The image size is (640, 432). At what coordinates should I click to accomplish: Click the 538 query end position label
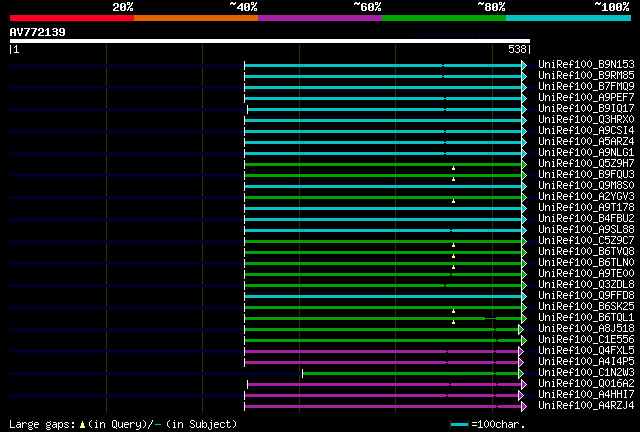point(517,49)
